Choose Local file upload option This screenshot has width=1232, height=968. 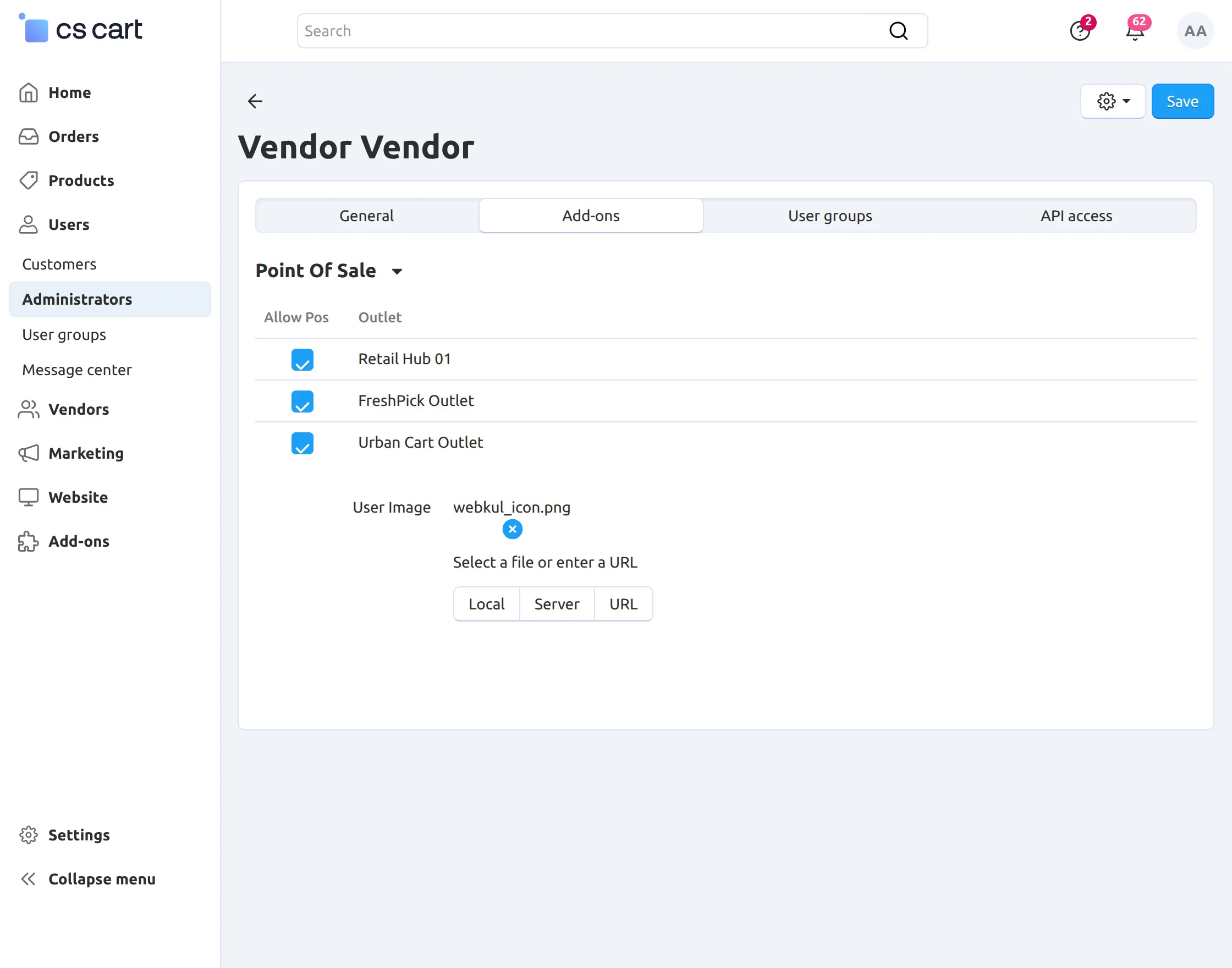486,604
